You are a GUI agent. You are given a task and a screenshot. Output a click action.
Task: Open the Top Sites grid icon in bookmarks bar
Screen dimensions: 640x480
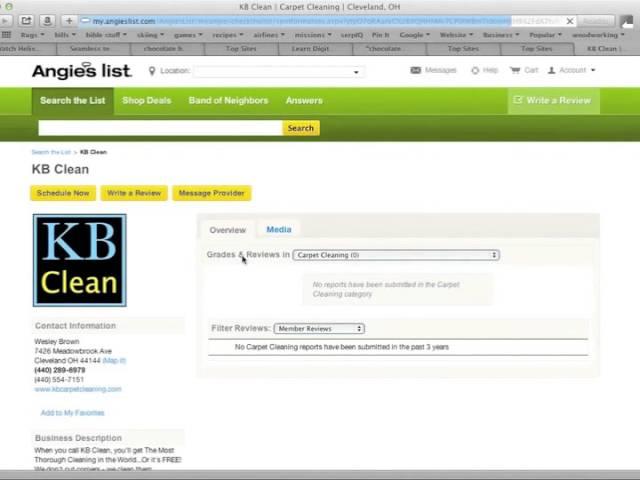pyautogui.click(x=6, y=35)
